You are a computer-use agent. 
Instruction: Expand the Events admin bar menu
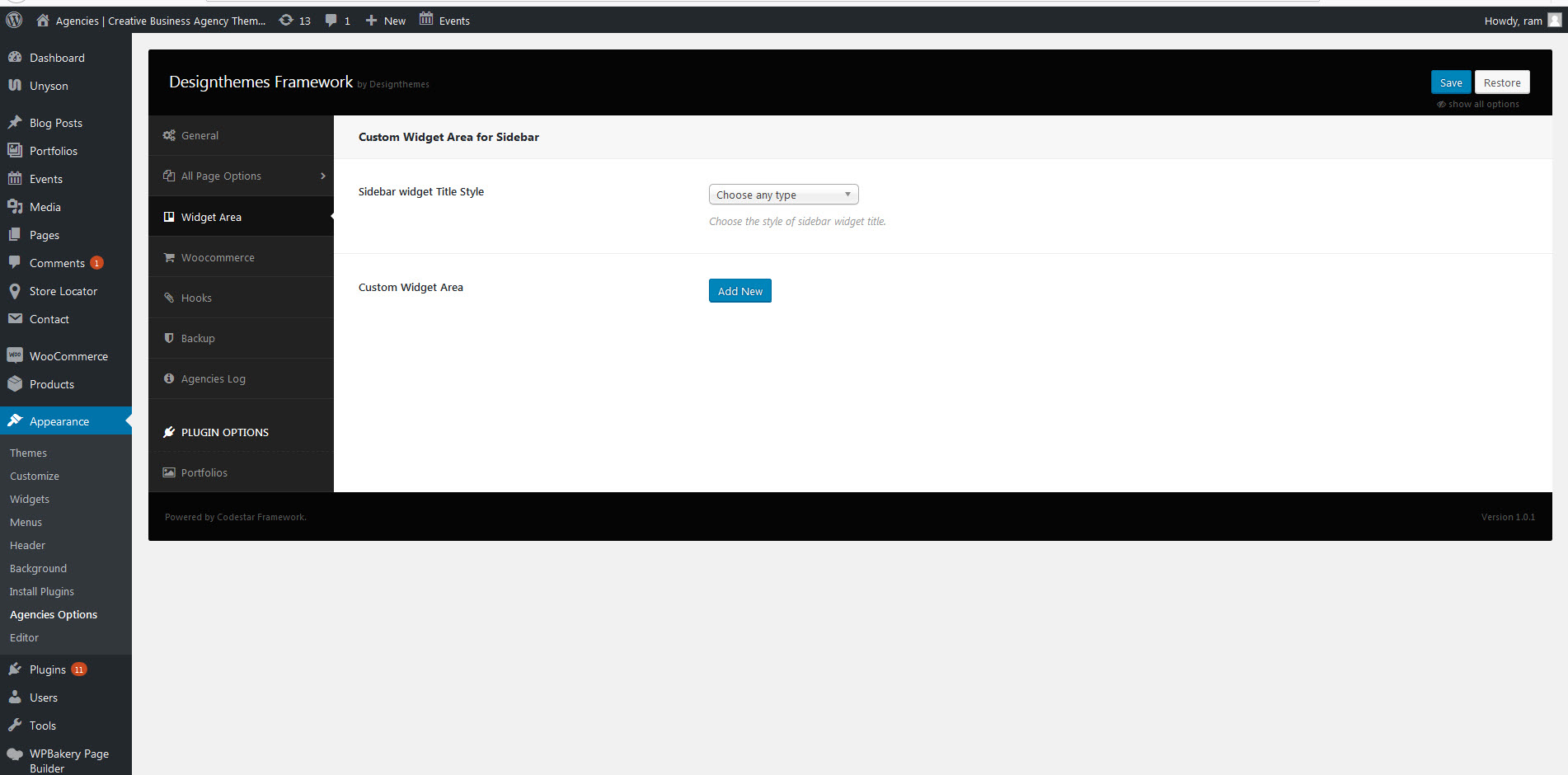click(x=444, y=19)
